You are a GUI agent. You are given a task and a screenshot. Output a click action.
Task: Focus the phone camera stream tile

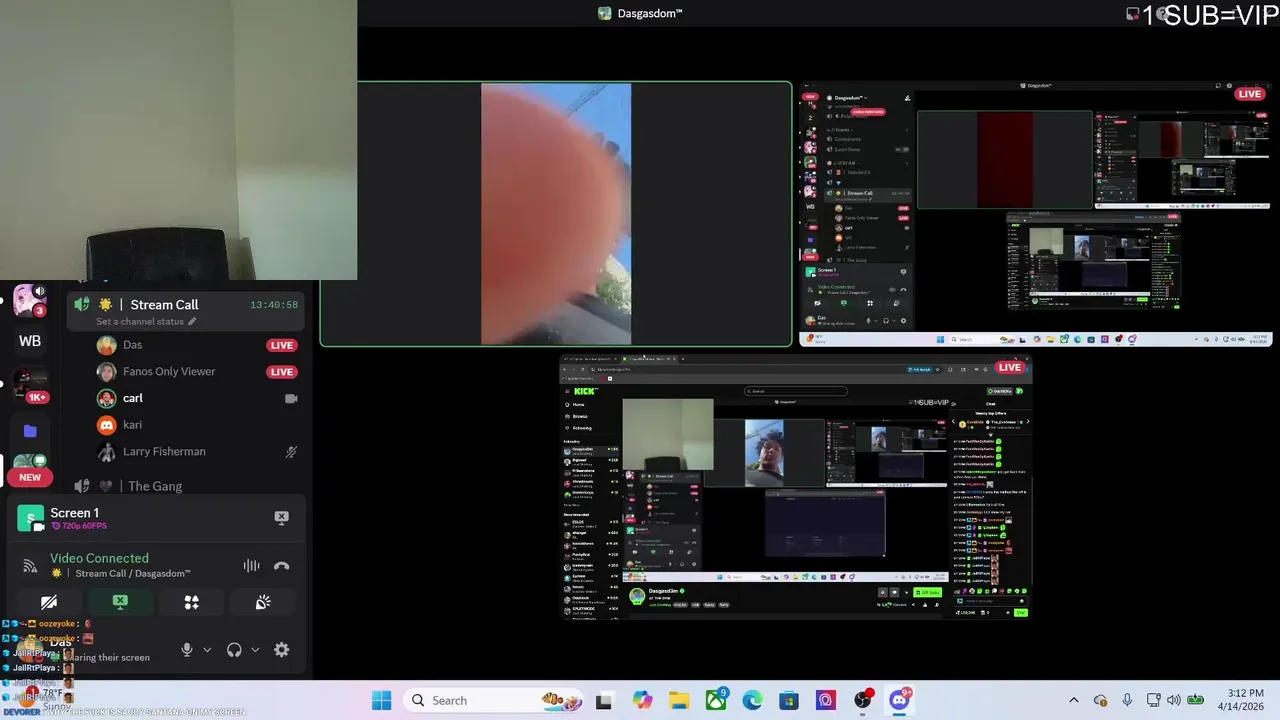click(x=556, y=214)
